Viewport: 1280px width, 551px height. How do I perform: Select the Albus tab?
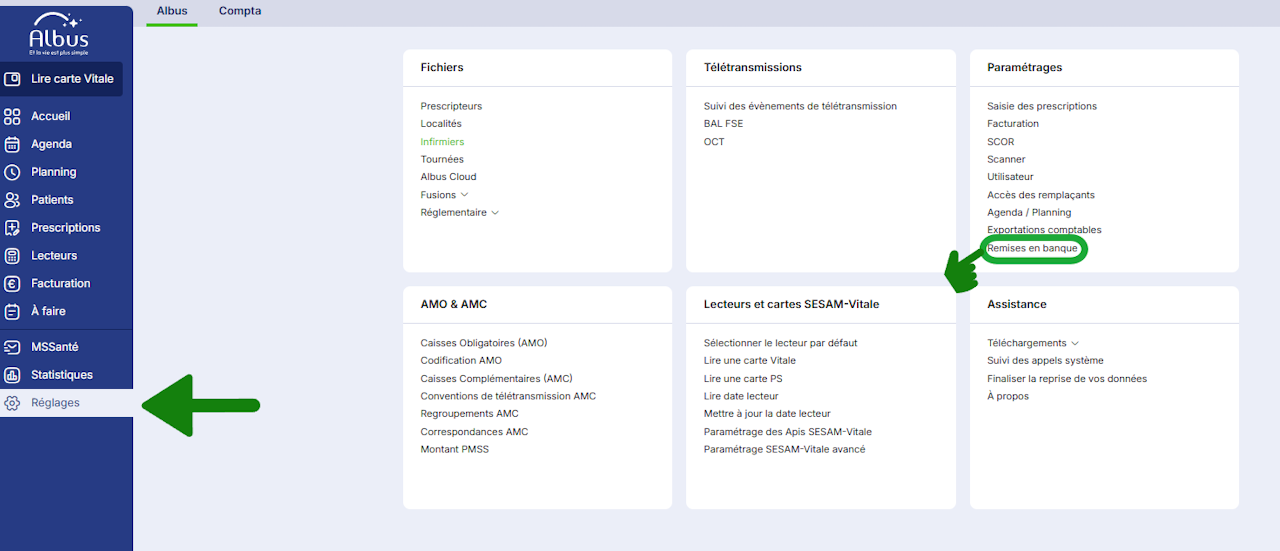172,11
